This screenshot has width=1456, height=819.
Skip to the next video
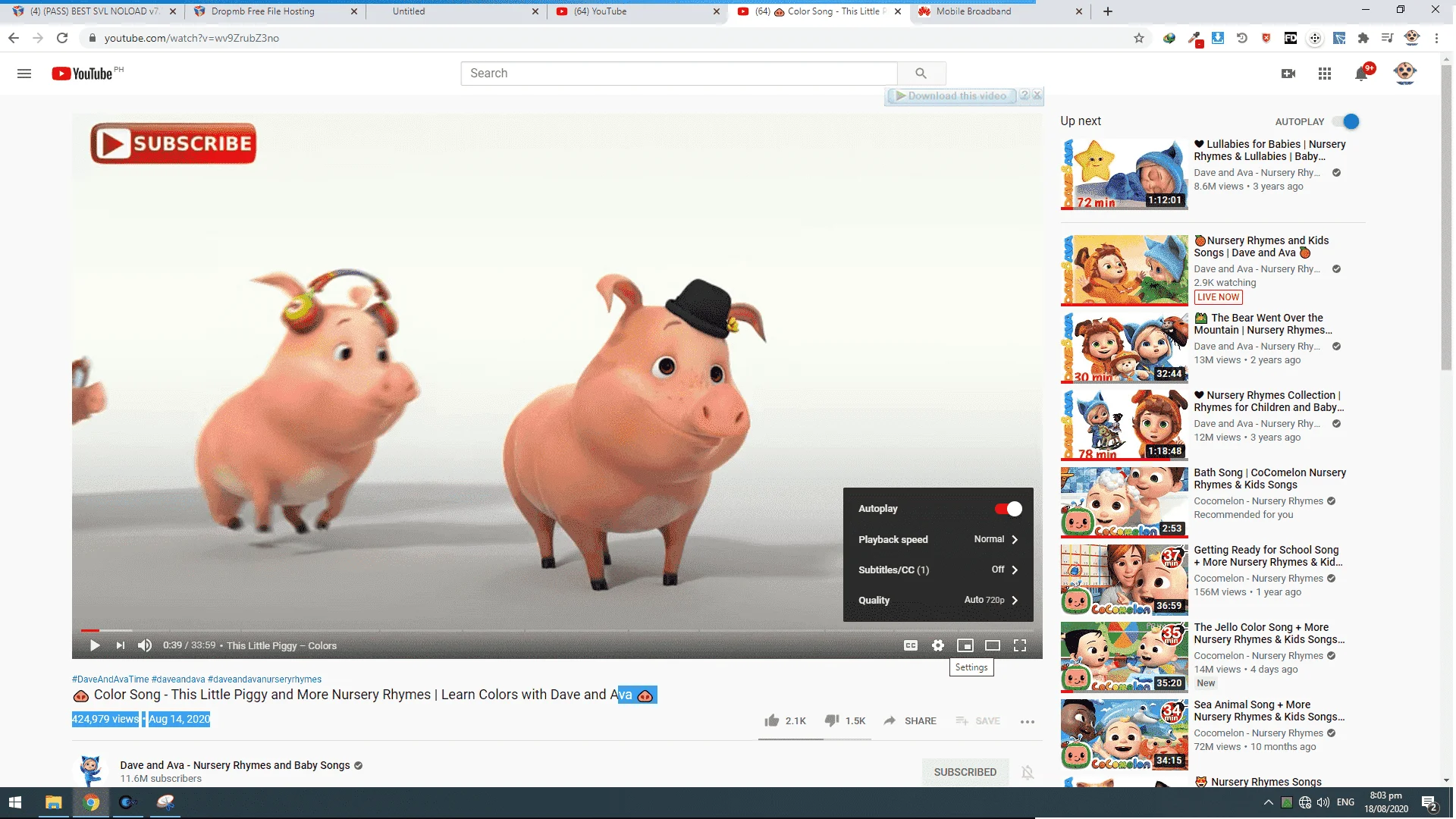121,645
